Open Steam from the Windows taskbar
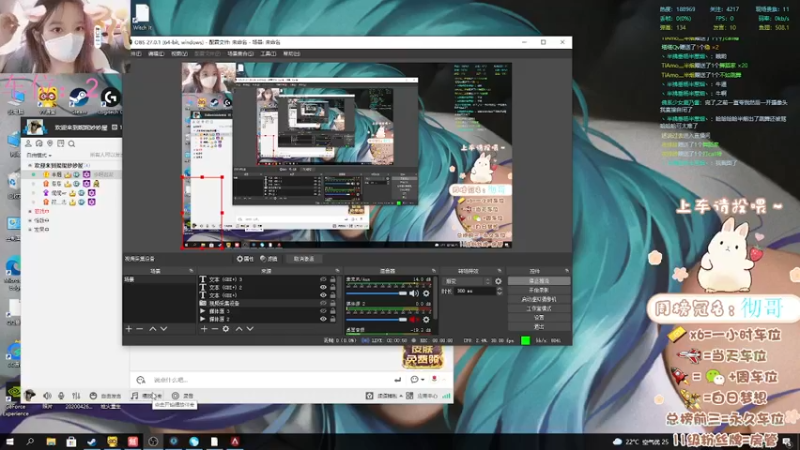Image resolution: width=800 pixels, height=450 pixels. click(92, 441)
